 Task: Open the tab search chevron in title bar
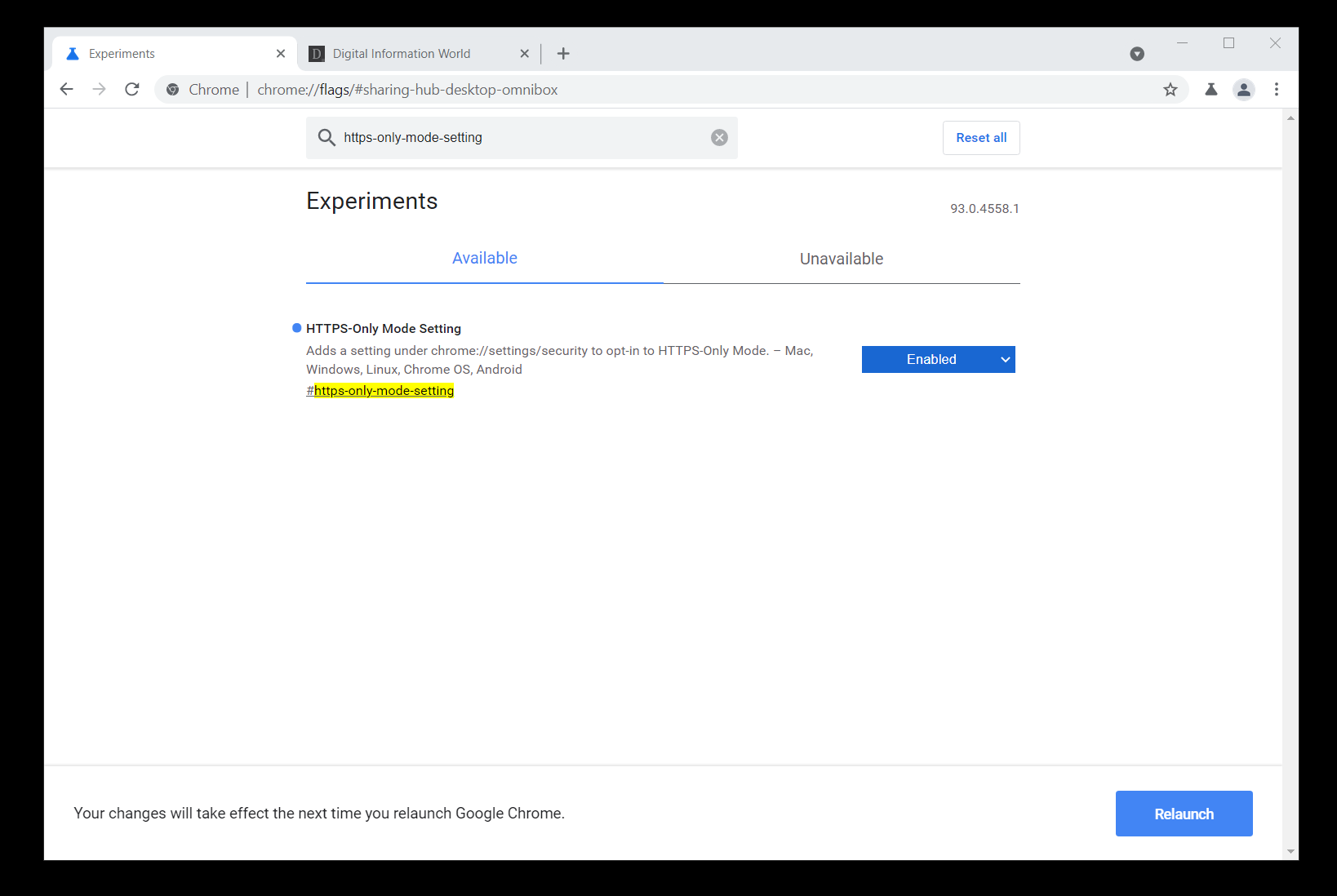click(x=1137, y=53)
